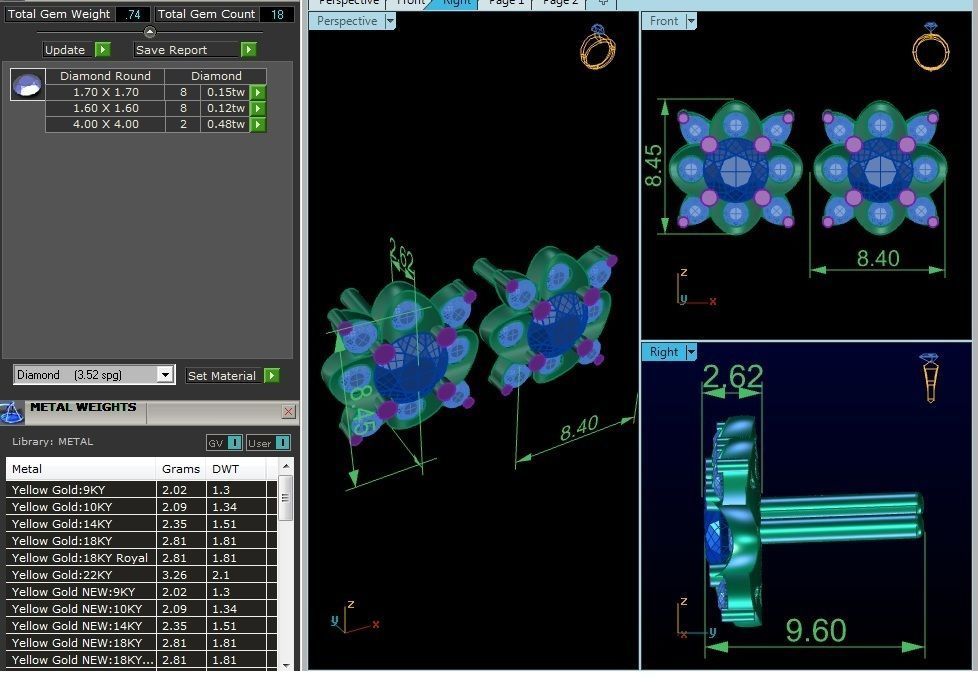Close the Metal Weights panel
The width and height of the screenshot is (978, 688).
pos(288,412)
